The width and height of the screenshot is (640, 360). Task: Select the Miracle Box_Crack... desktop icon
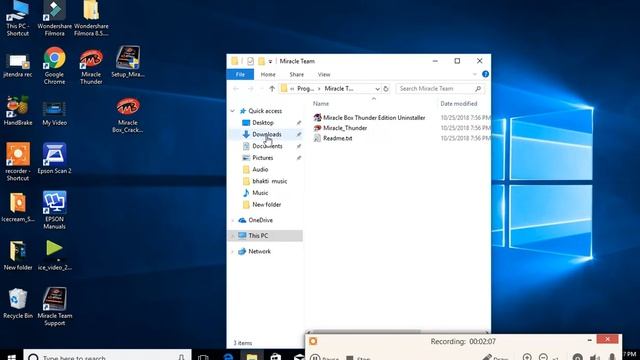coord(128,115)
